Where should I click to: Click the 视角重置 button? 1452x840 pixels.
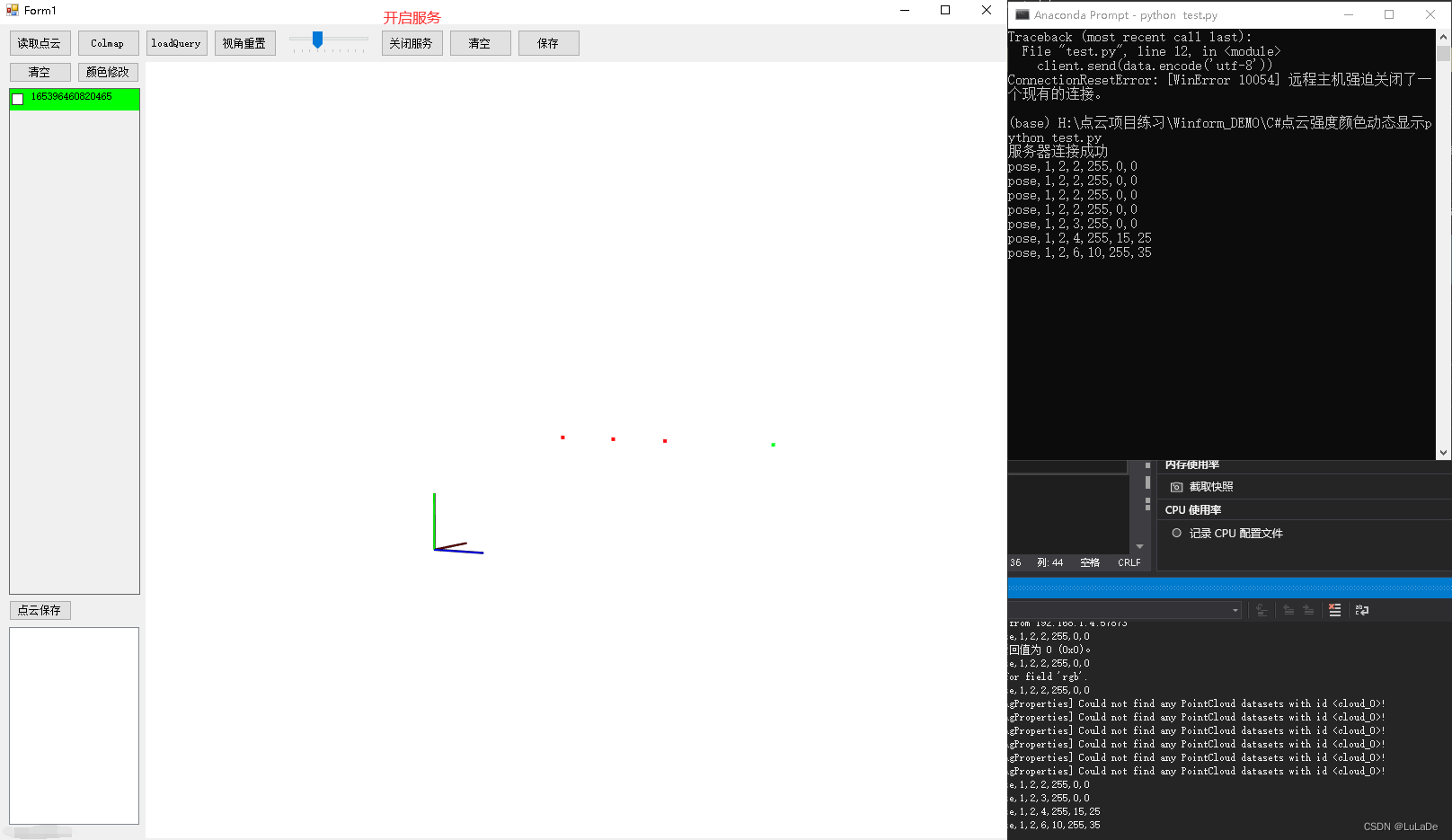244,43
